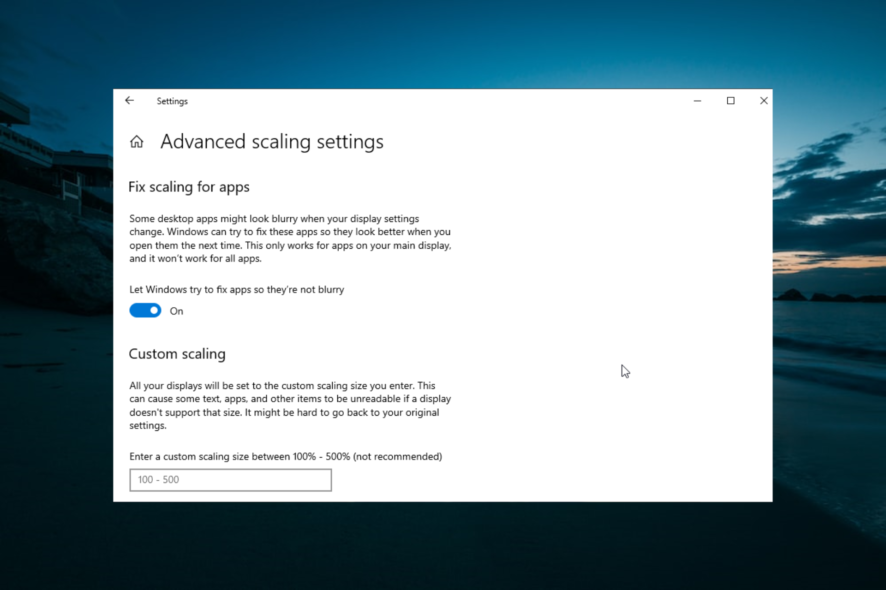The width and height of the screenshot is (886, 590).
Task: Minimize the Settings window
Action: [697, 100]
